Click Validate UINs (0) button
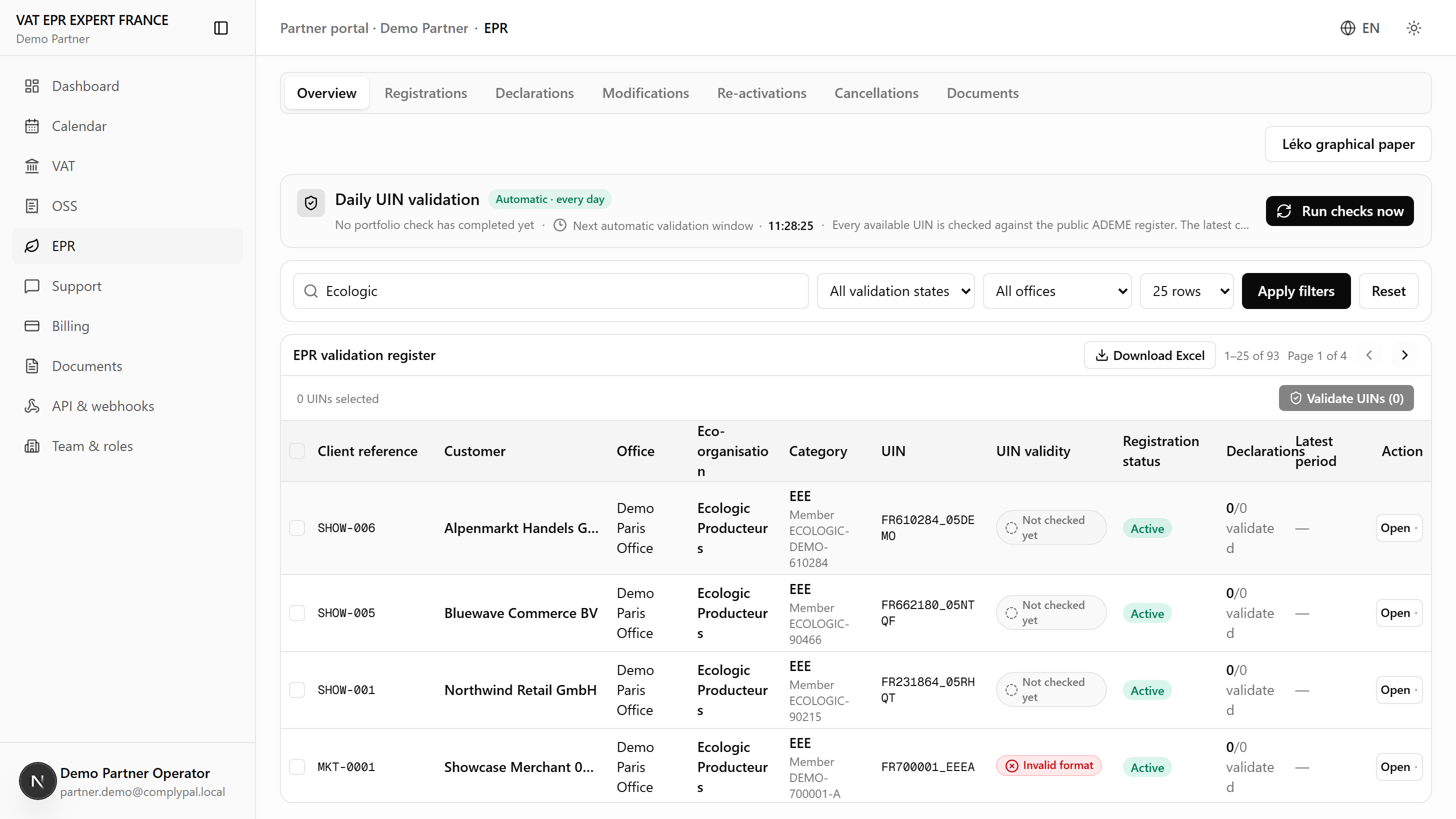 (1346, 398)
